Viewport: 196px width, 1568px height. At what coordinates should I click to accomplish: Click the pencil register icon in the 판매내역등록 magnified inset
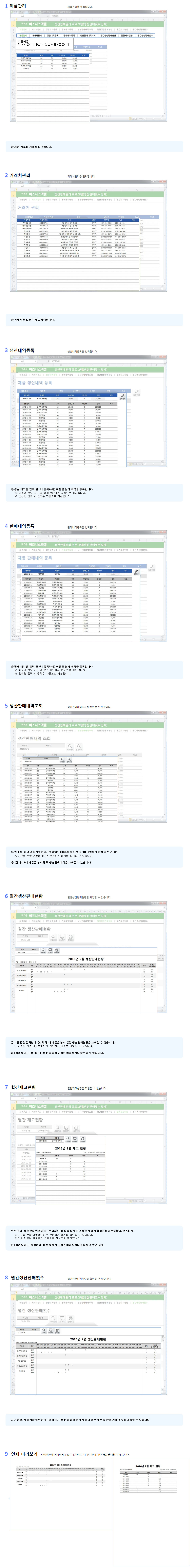[x=136, y=572]
